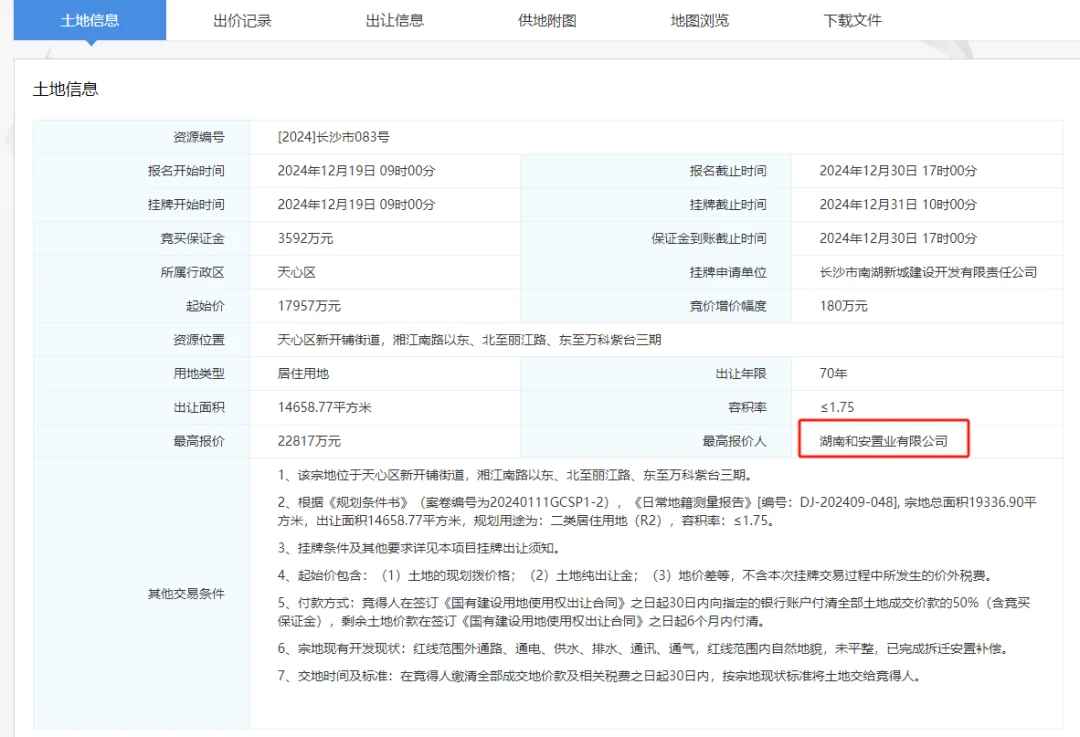Click the 资源编号 label cell
Image resolution: width=1080 pixels, height=737 pixels.
point(142,137)
